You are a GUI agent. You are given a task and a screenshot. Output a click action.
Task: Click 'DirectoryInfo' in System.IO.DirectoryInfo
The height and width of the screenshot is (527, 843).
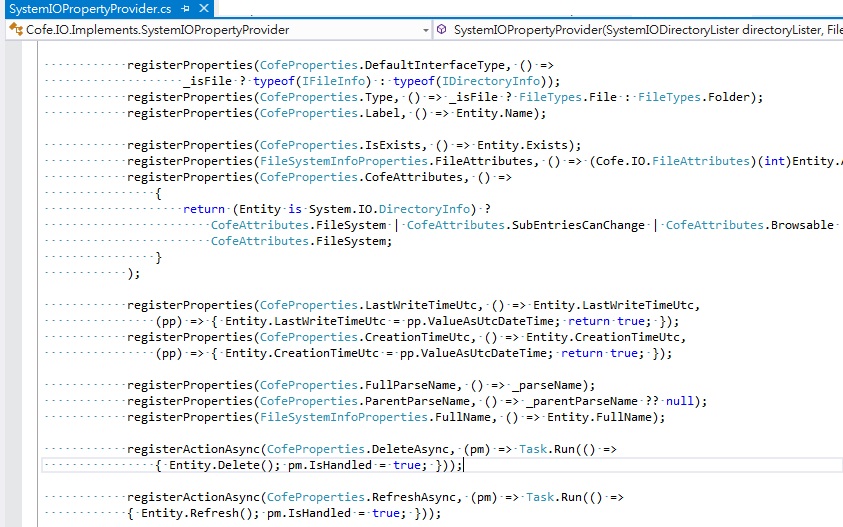click(425, 209)
